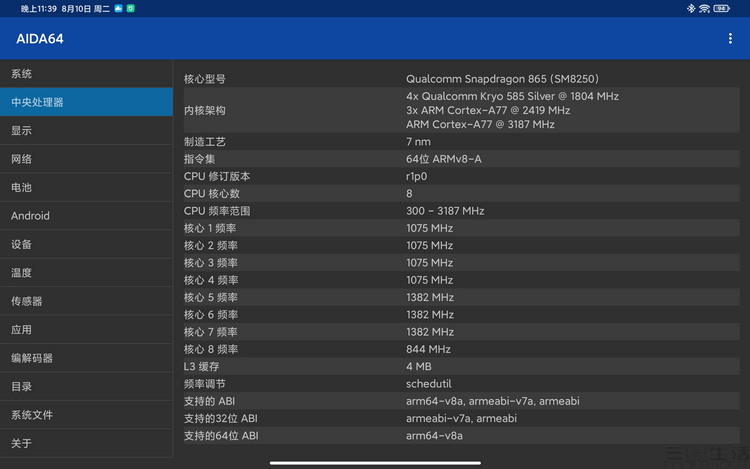Show the 应用 section
Image resolution: width=750 pixels, height=469 pixels.
(86, 329)
